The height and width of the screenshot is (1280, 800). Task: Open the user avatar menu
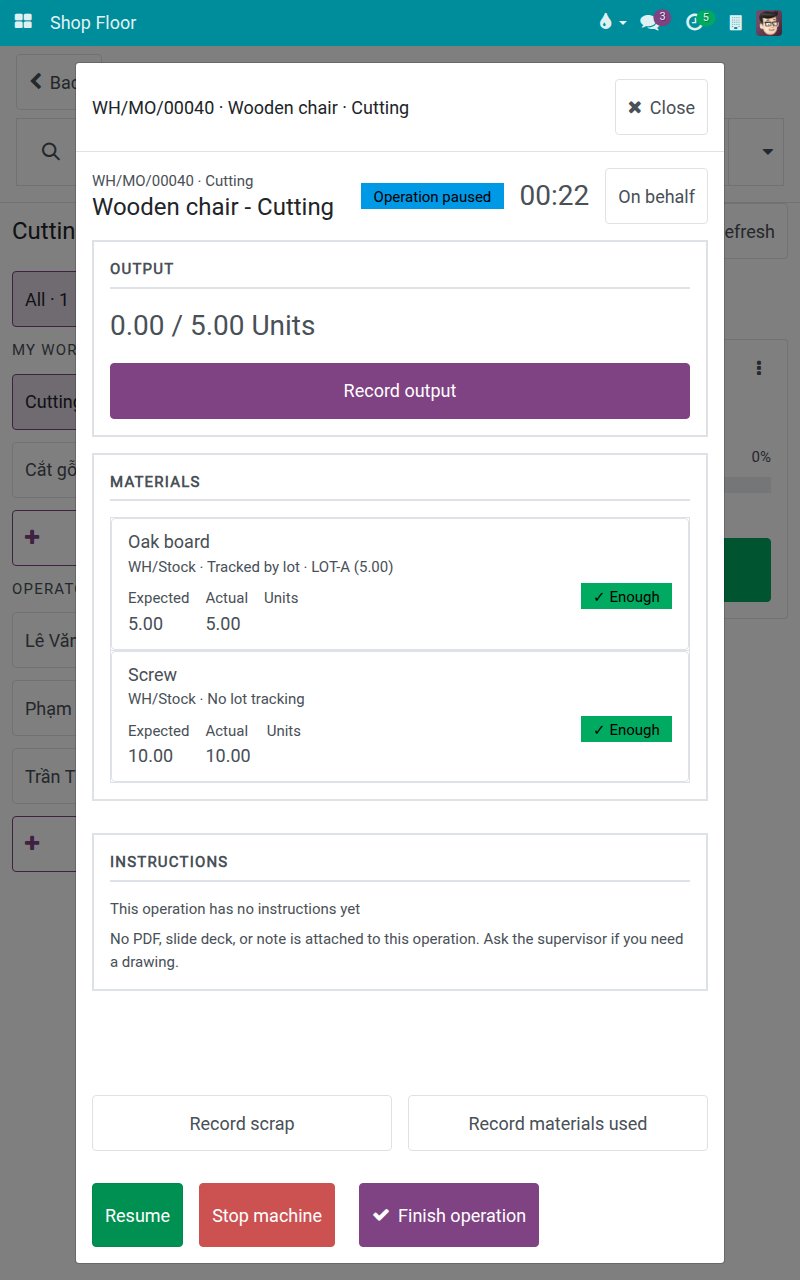[x=769, y=22]
